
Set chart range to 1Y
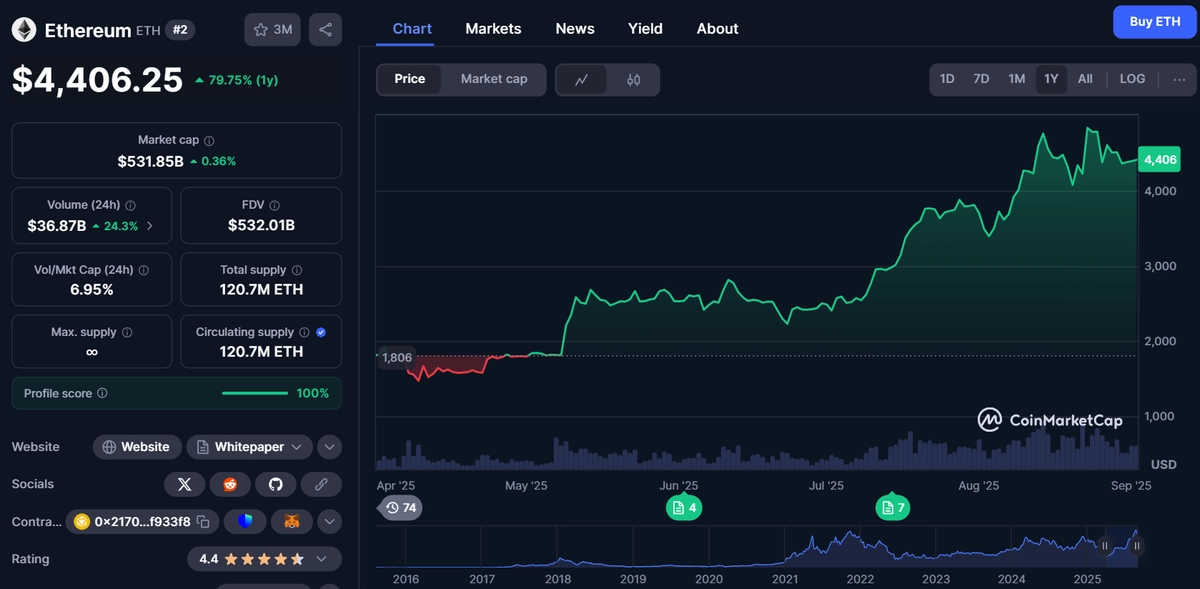point(1051,79)
